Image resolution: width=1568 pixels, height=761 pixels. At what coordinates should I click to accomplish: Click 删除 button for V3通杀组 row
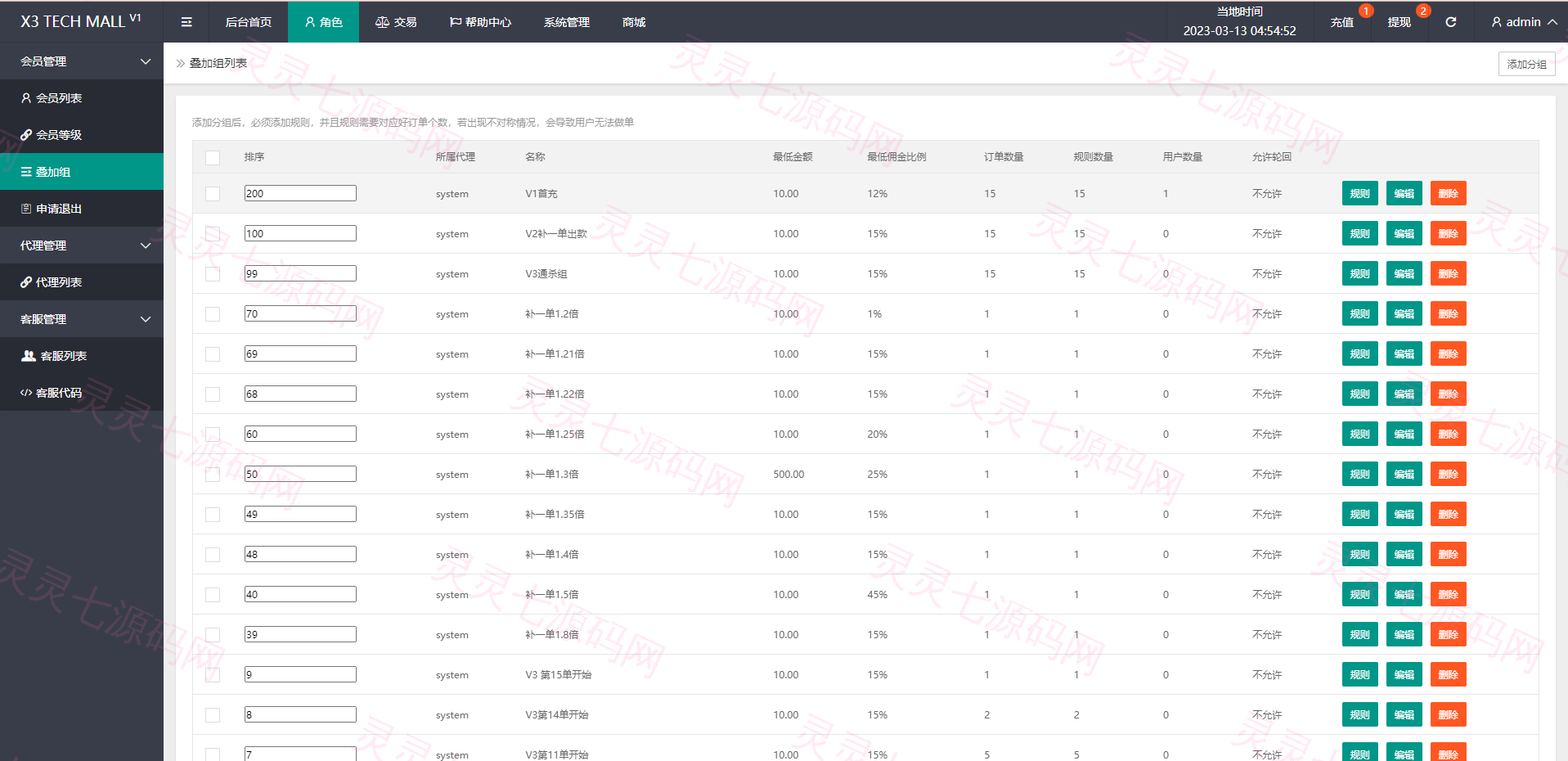[x=1448, y=273]
